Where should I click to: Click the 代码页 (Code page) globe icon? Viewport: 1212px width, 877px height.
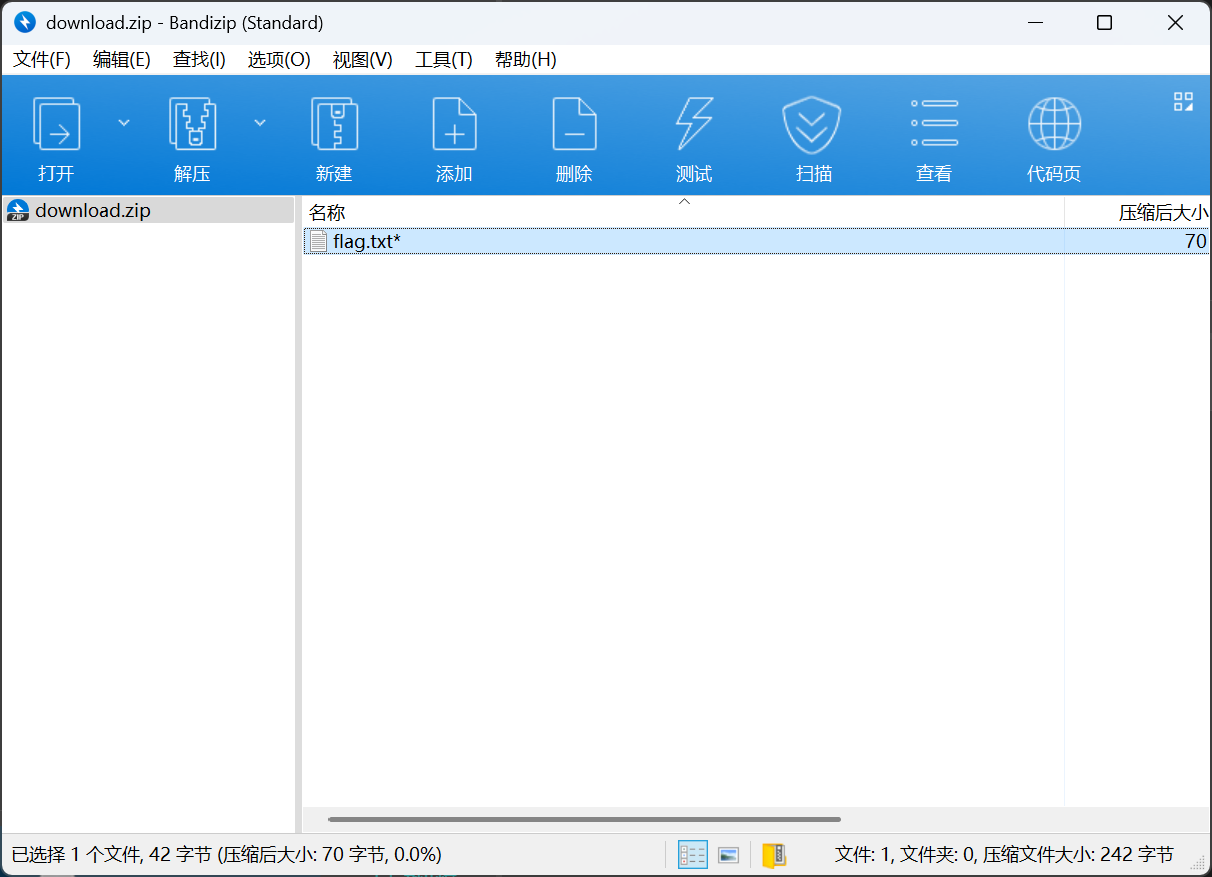[x=1054, y=124]
